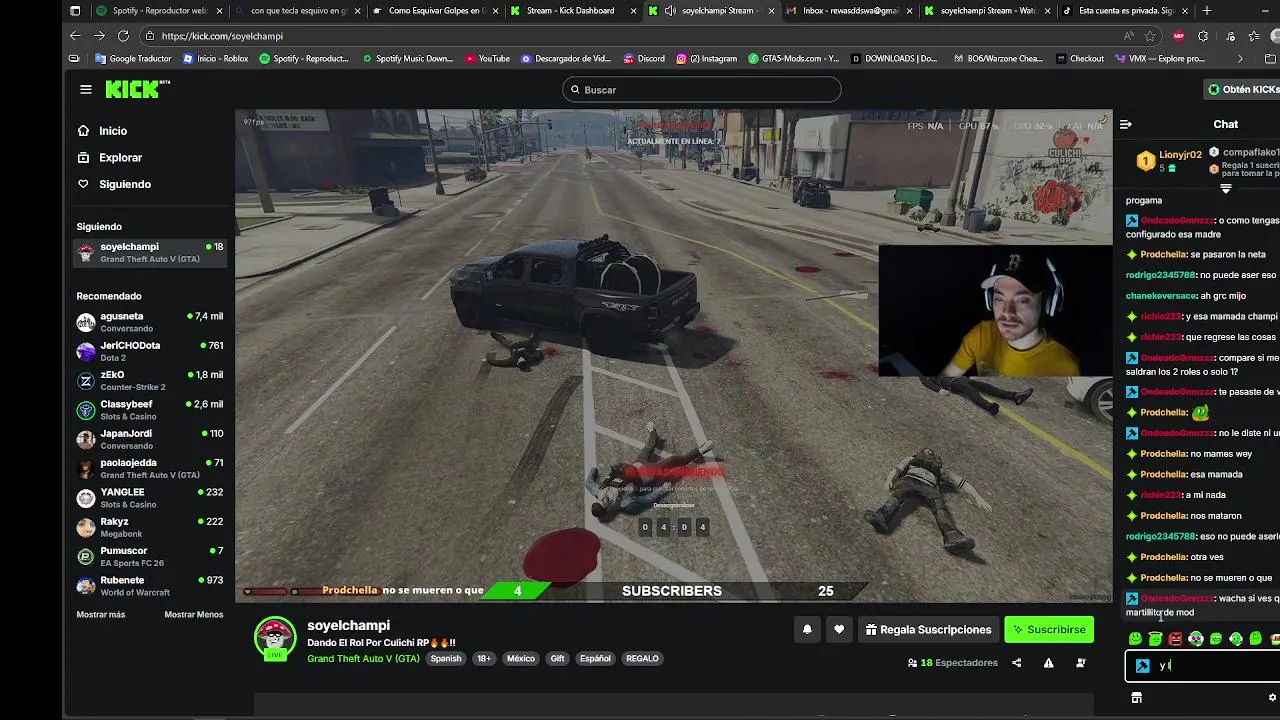Open the soyelchampi channel name link
The height and width of the screenshot is (720, 1280).
[x=348, y=625]
